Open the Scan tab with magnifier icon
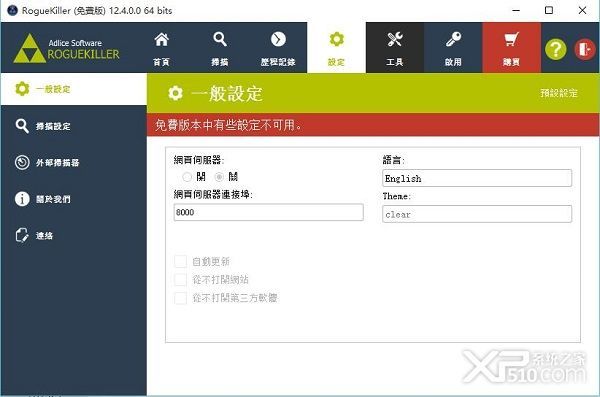The width and height of the screenshot is (600, 397). (220, 48)
